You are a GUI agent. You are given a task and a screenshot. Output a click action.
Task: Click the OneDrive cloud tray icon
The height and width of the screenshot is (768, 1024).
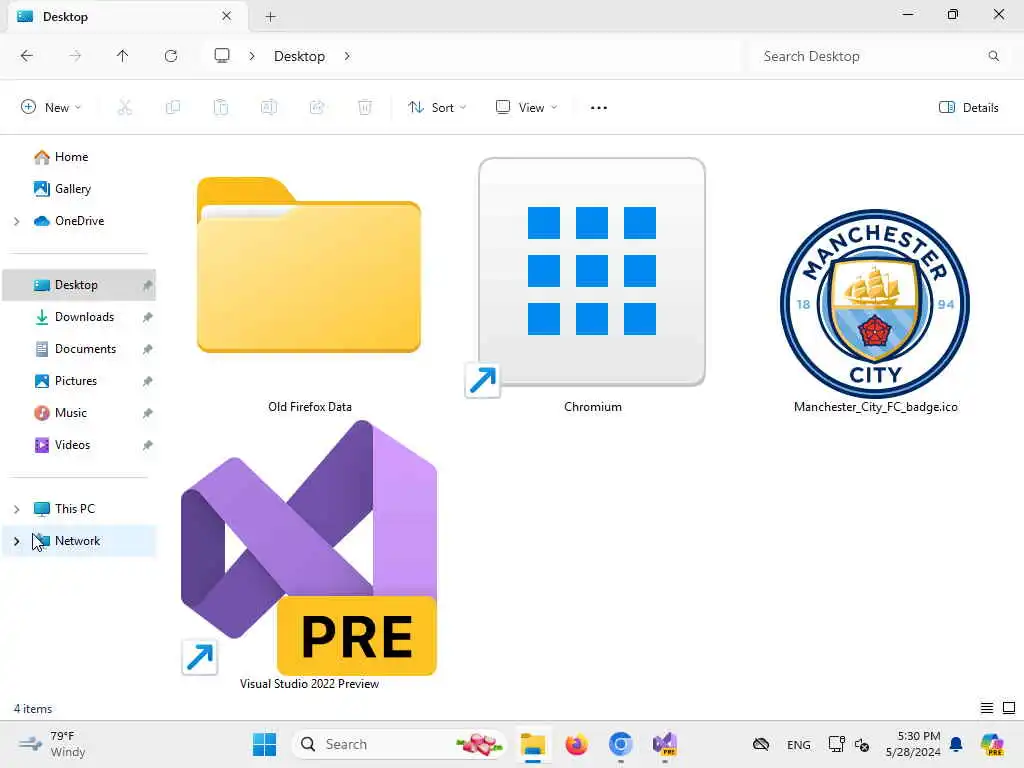[761, 744]
